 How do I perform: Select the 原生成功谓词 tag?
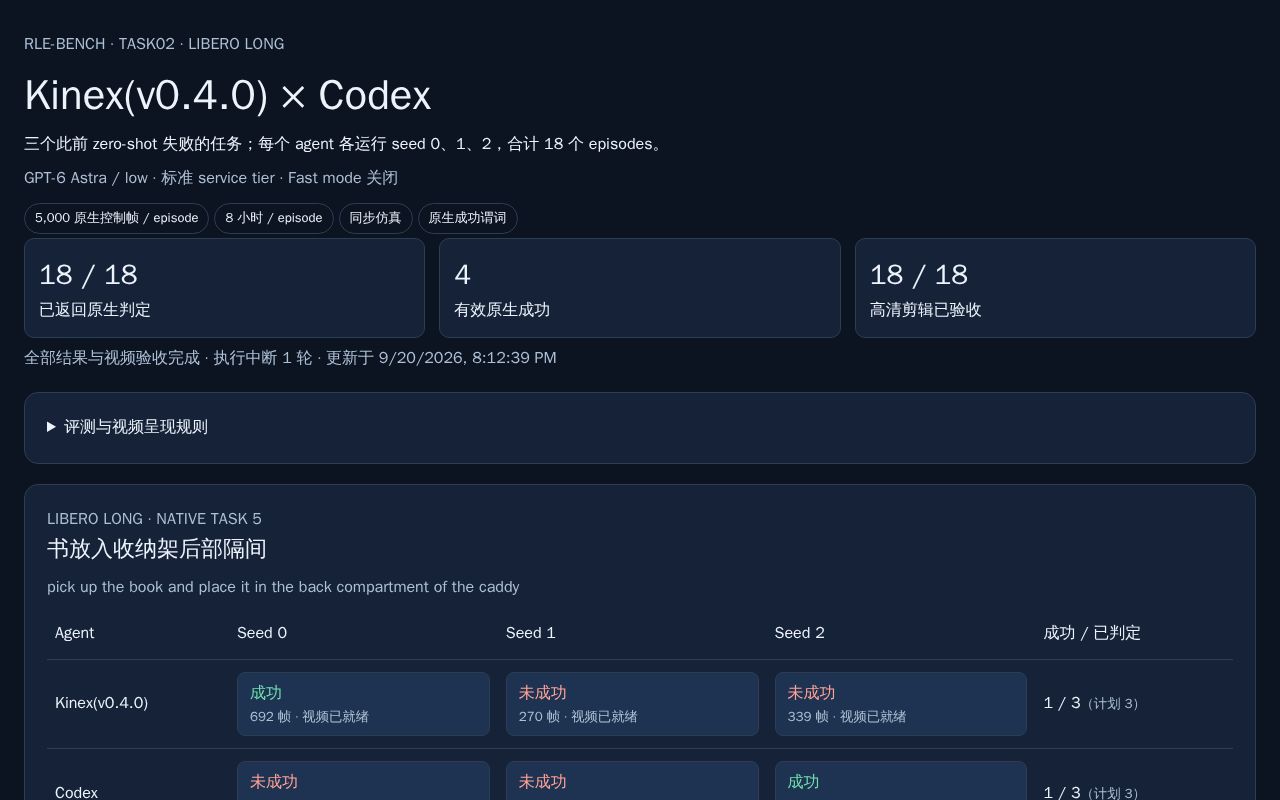[467, 218]
